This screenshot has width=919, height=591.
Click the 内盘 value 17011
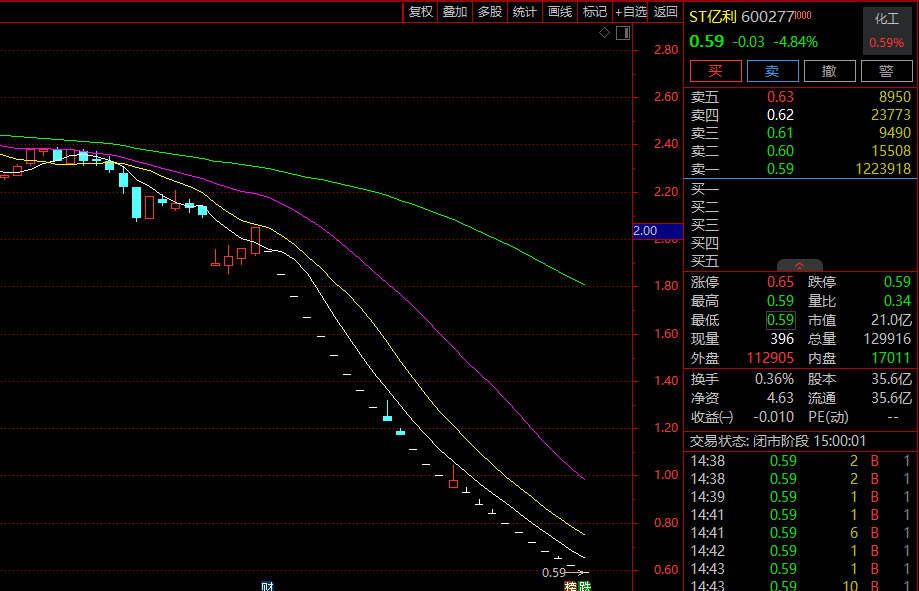tap(891, 358)
